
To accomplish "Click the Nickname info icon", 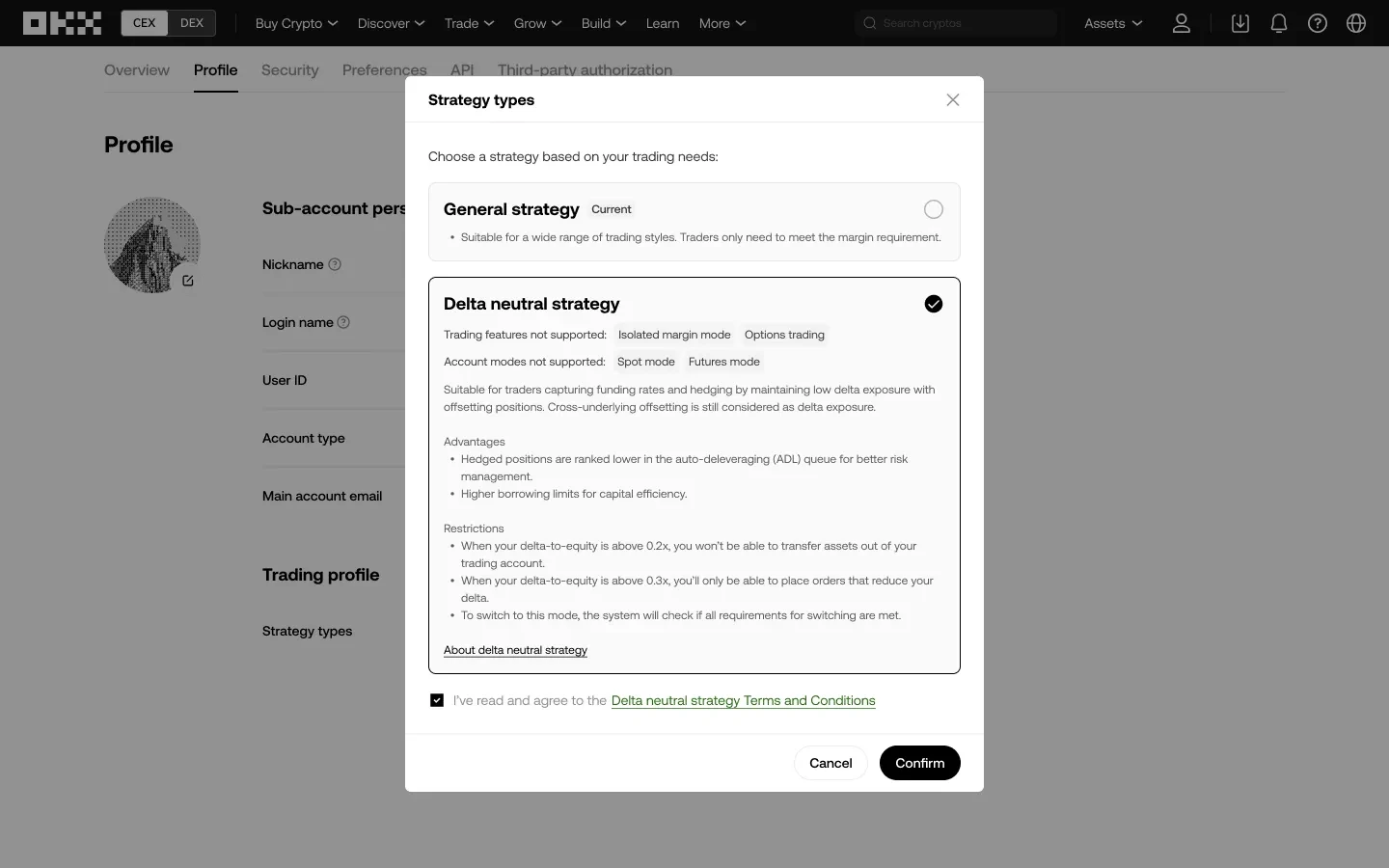I will pyautogui.click(x=335, y=264).
